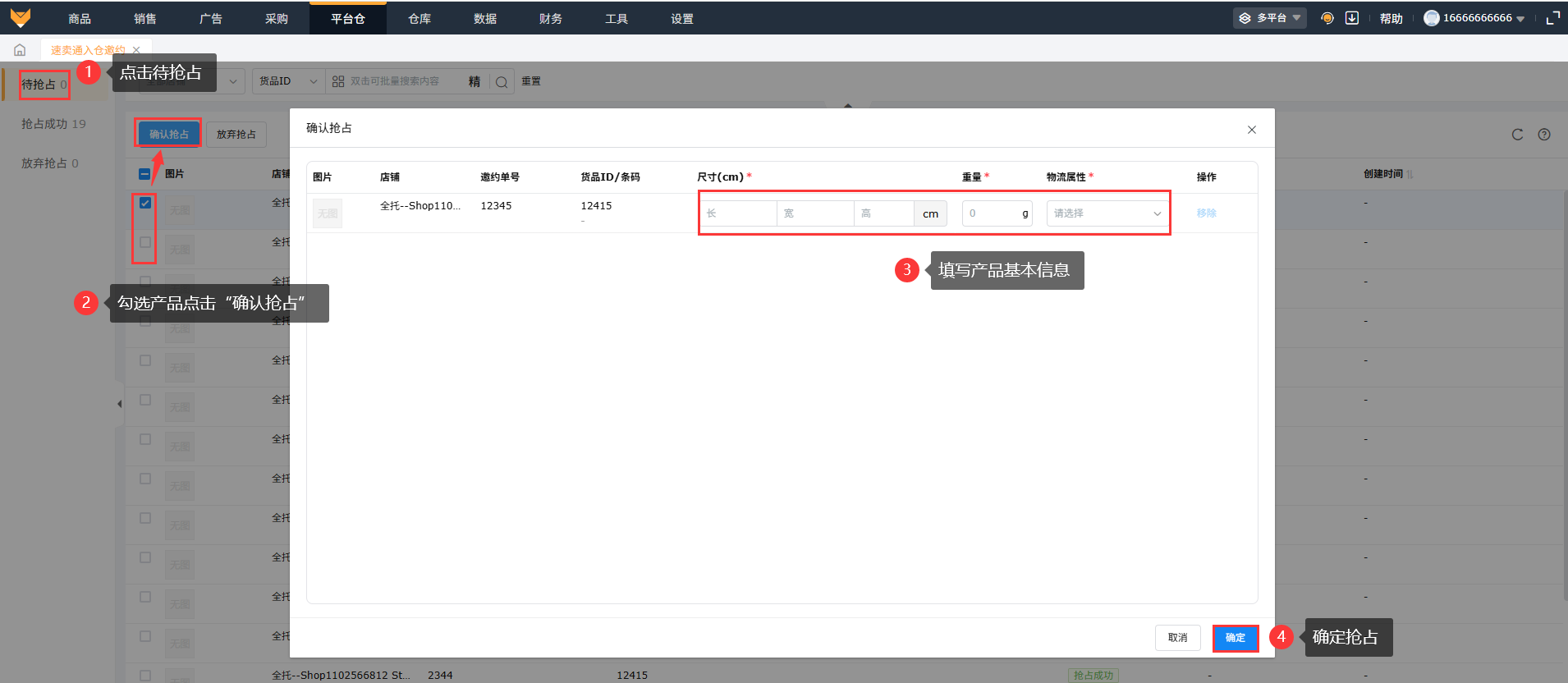
Task: Open the 广告 menu
Action: click(211, 18)
